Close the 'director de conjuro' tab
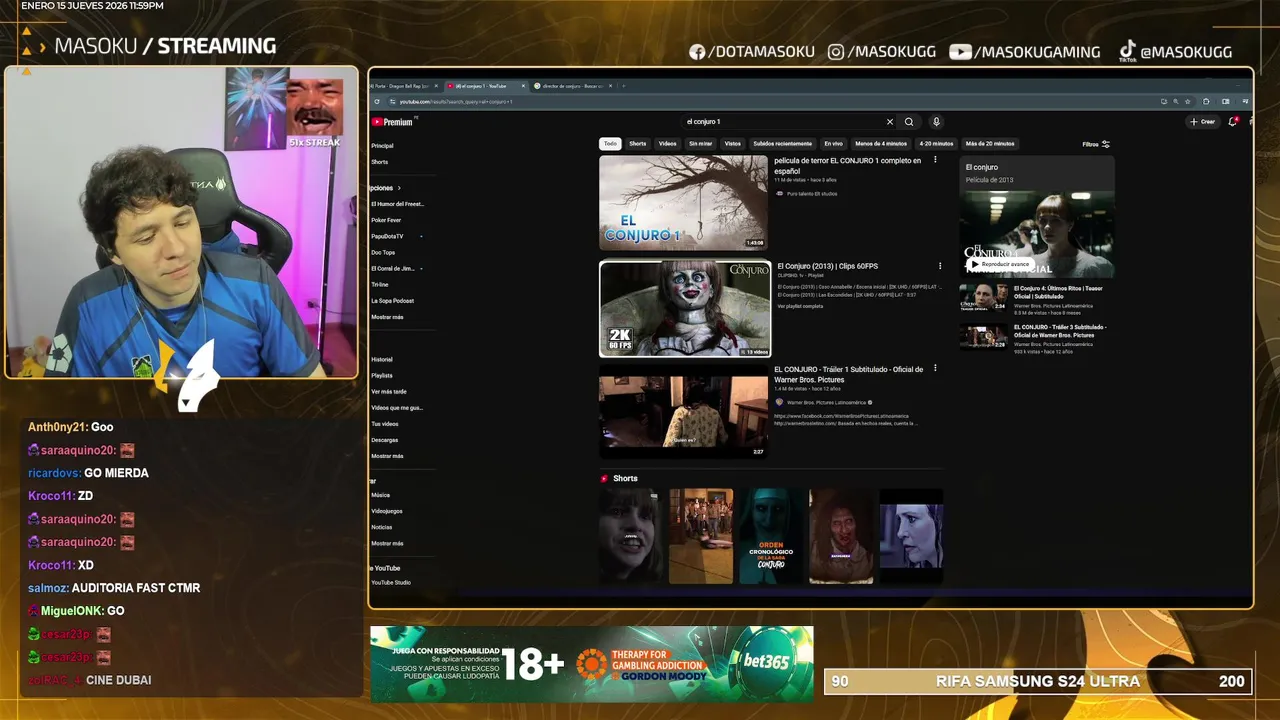Viewport: 1280px width, 720px height. pyautogui.click(x=611, y=86)
